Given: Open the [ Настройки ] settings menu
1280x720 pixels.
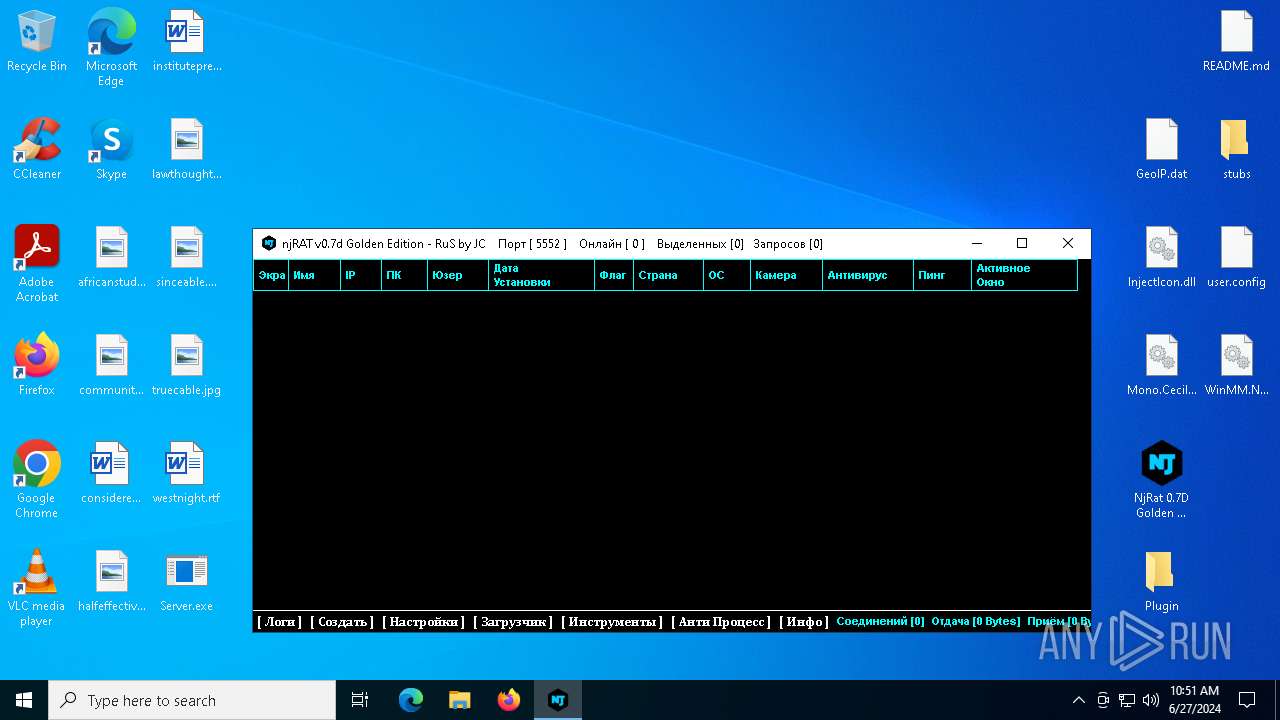Looking at the screenshot, I should pos(424,622).
